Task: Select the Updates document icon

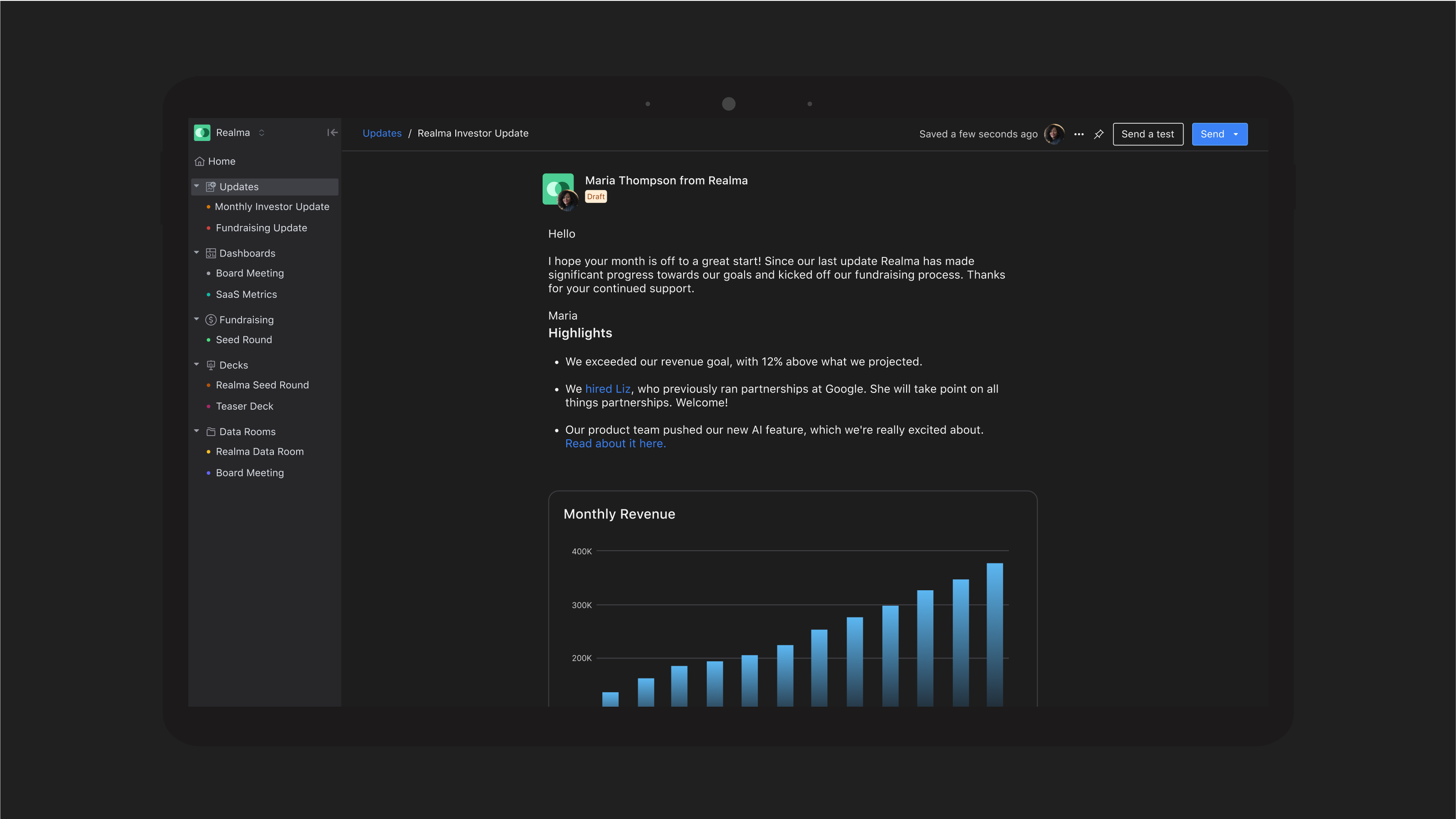Action: pyautogui.click(x=211, y=186)
